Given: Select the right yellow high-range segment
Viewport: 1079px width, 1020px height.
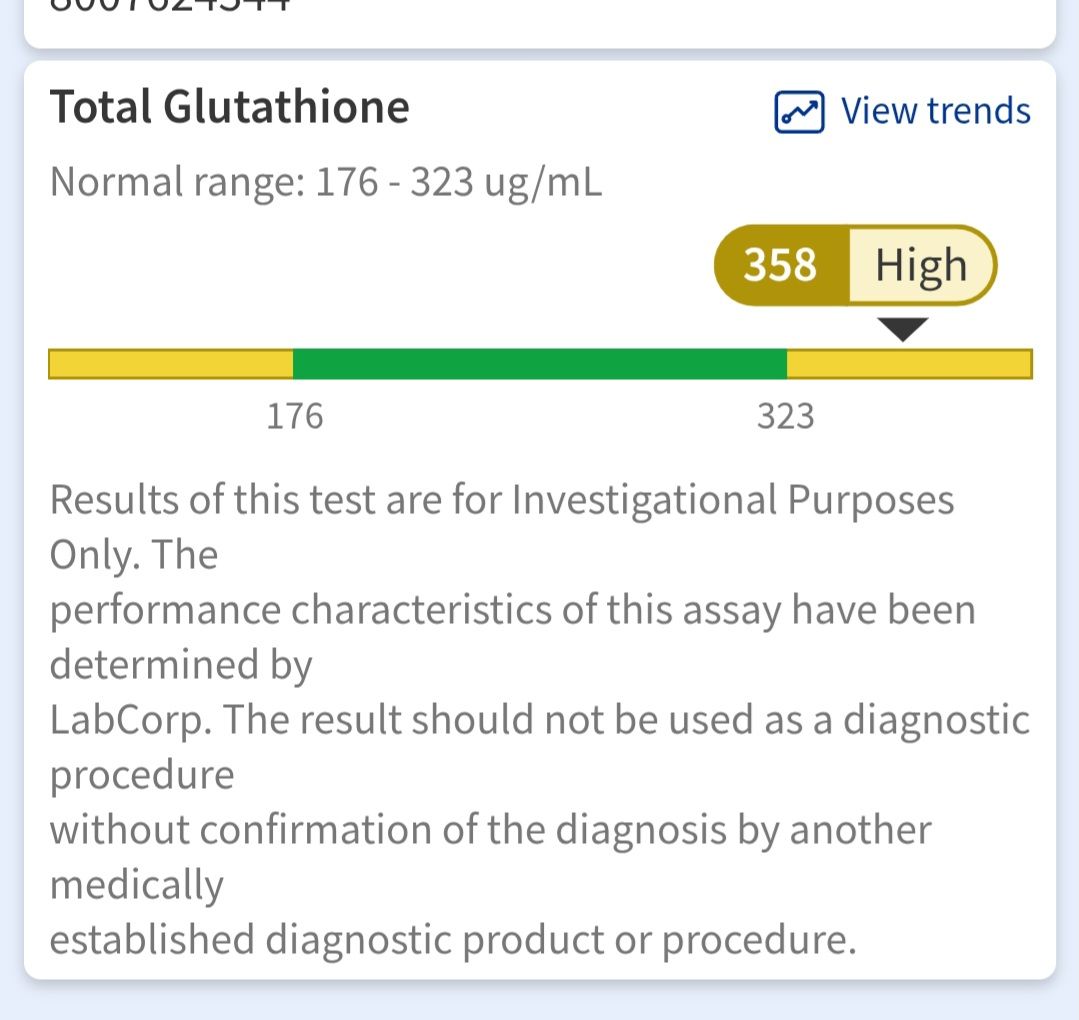Looking at the screenshot, I should [910, 364].
